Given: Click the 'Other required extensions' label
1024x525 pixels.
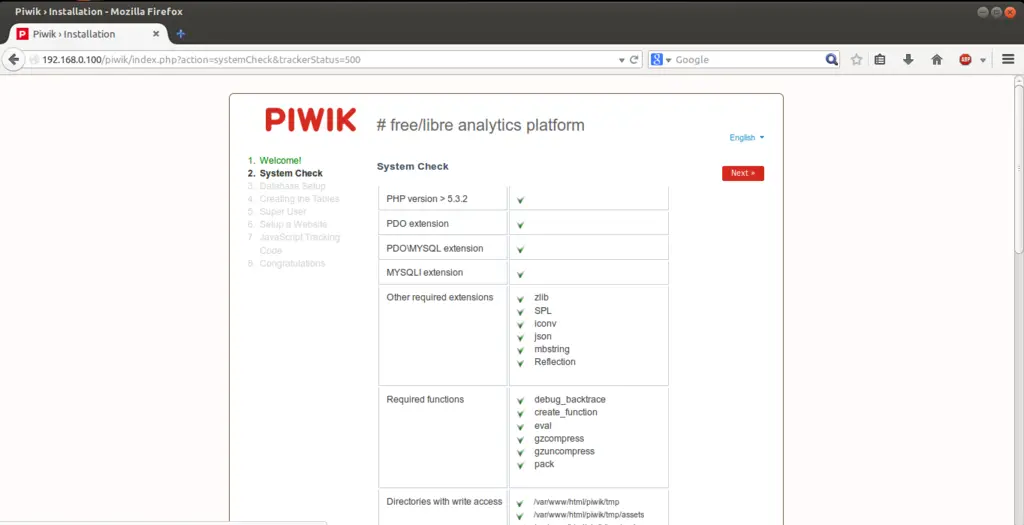Looking at the screenshot, I should [440, 297].
